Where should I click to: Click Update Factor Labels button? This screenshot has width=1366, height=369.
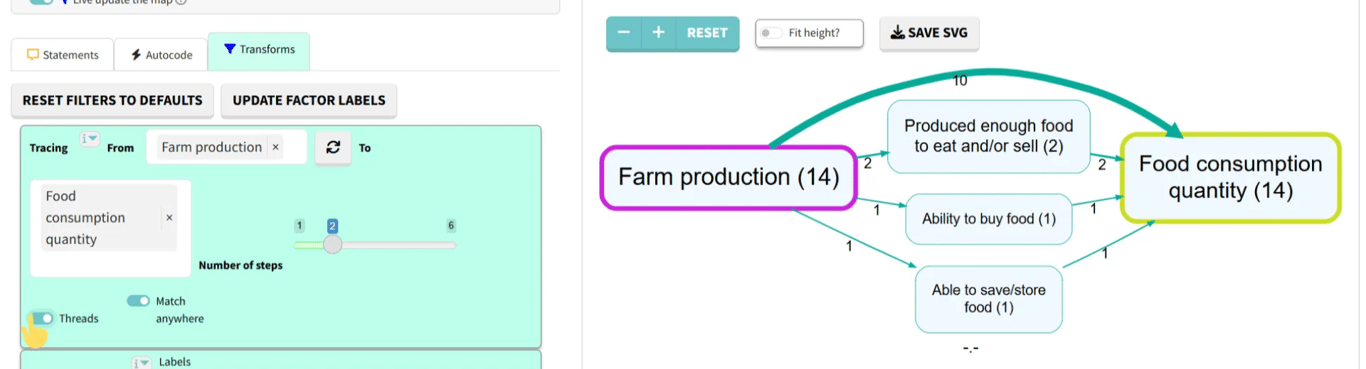309,100
